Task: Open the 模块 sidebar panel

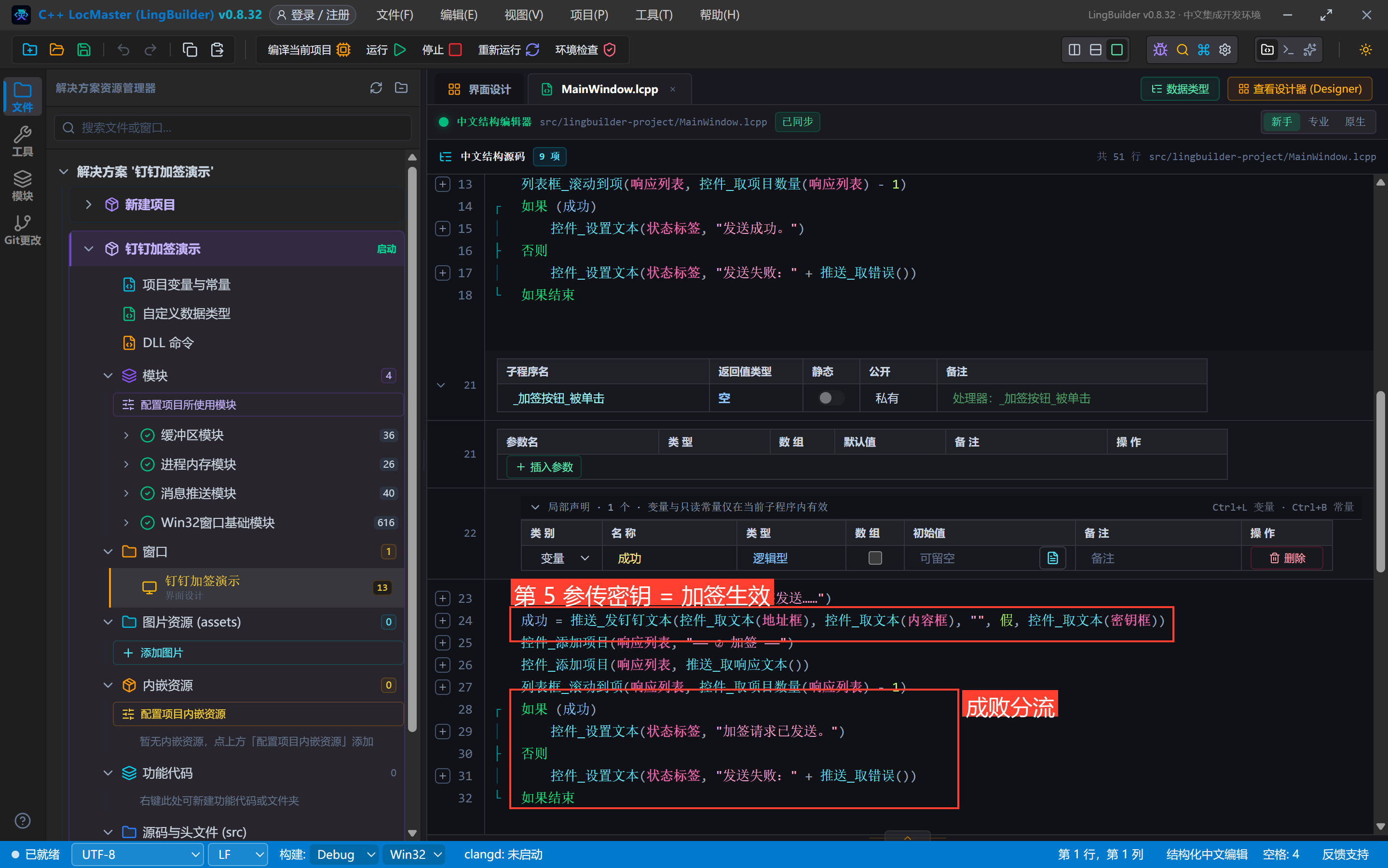Action: pyautogui.click(x=22, y=186)
